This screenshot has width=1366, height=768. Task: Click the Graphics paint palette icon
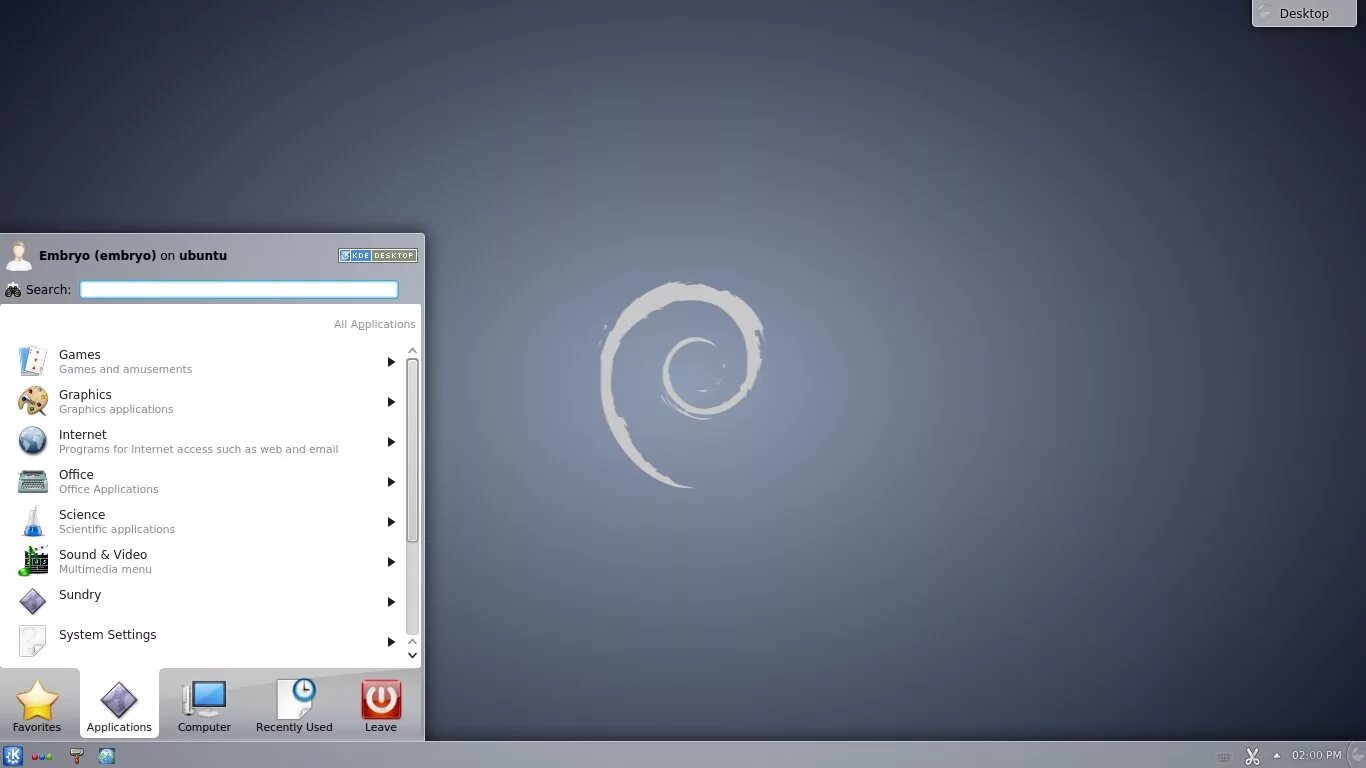coord(32,401)
